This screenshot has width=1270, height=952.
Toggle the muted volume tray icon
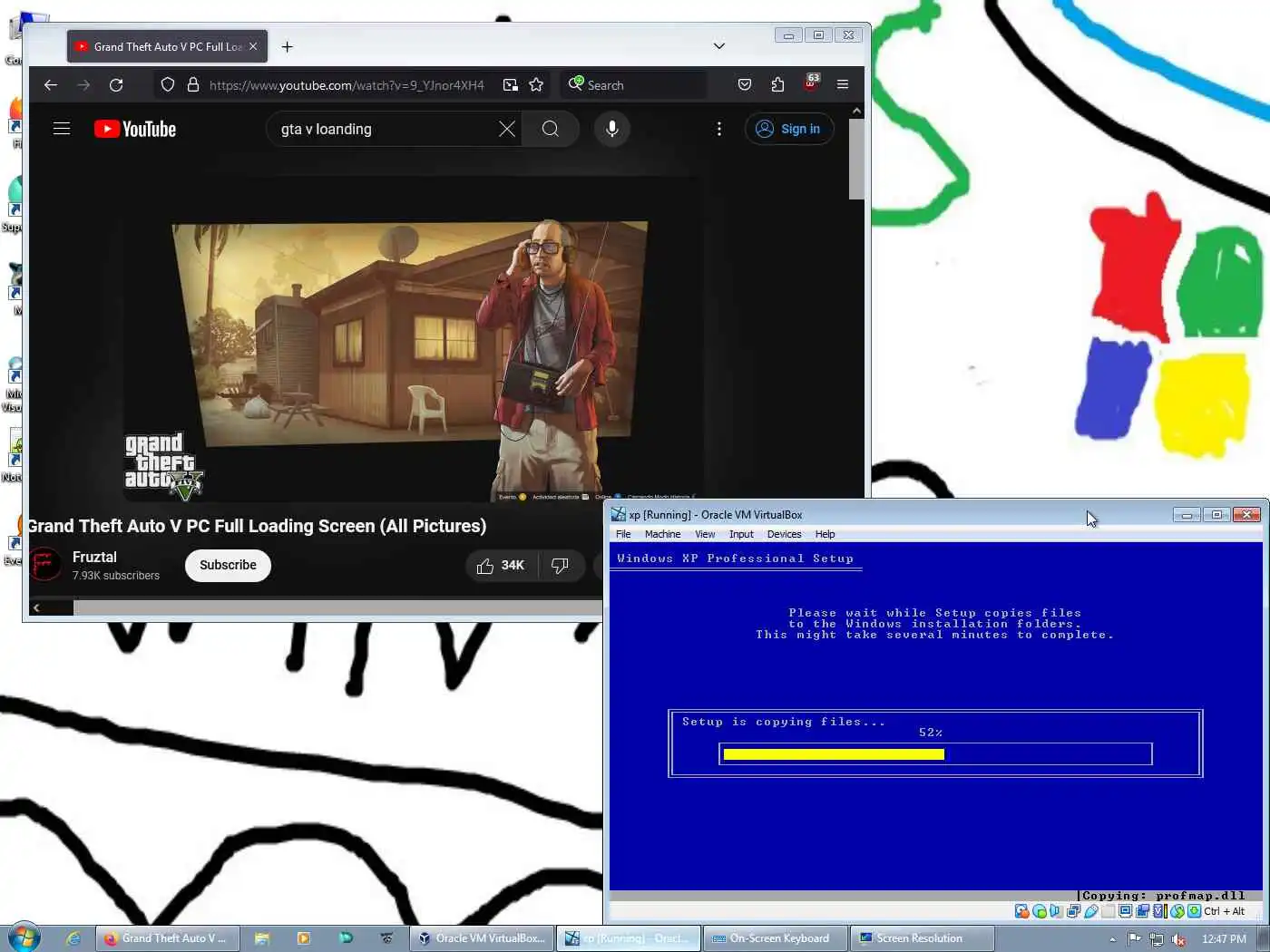point(1178,938)
